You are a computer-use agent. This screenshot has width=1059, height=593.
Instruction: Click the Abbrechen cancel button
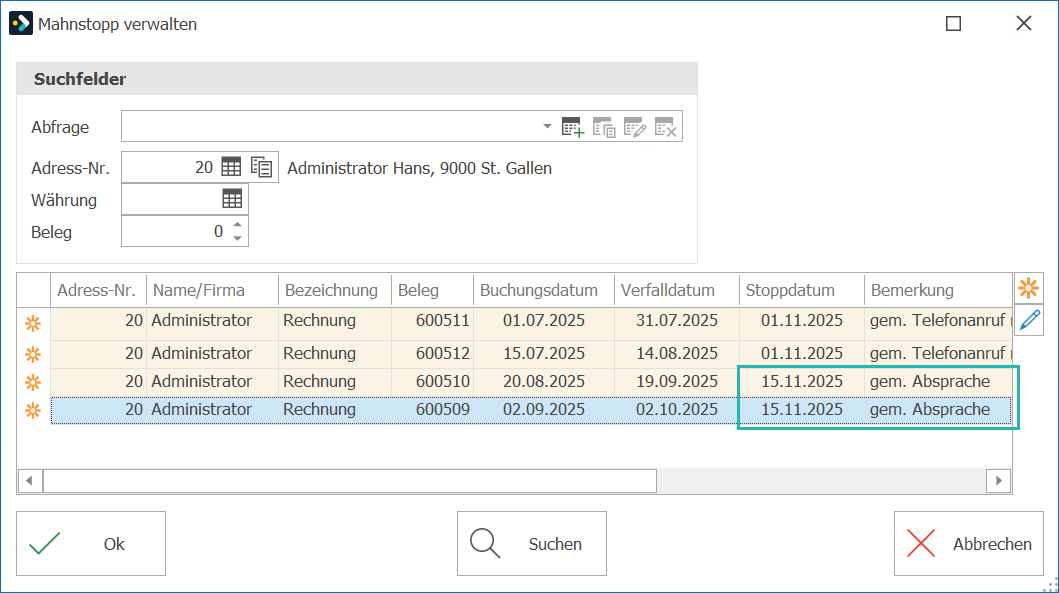pyautogui.click(x=968, y=544)
